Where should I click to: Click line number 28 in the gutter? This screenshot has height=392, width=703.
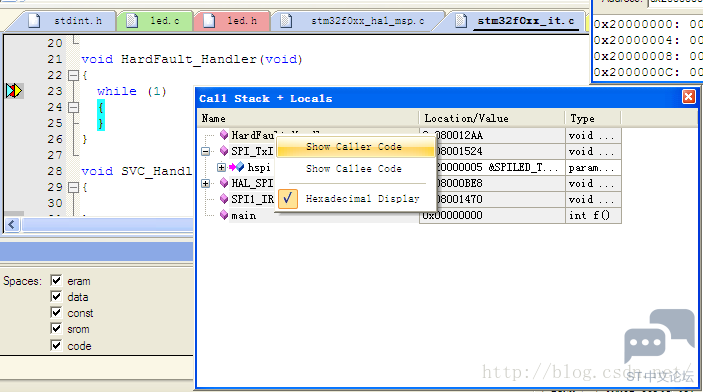coord(55,171)
